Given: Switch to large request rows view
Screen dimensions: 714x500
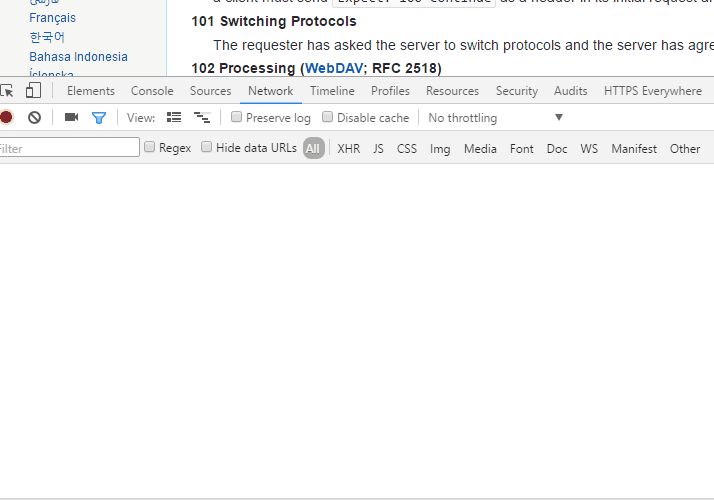Looking at the screenshot, I should click(174, 118).
